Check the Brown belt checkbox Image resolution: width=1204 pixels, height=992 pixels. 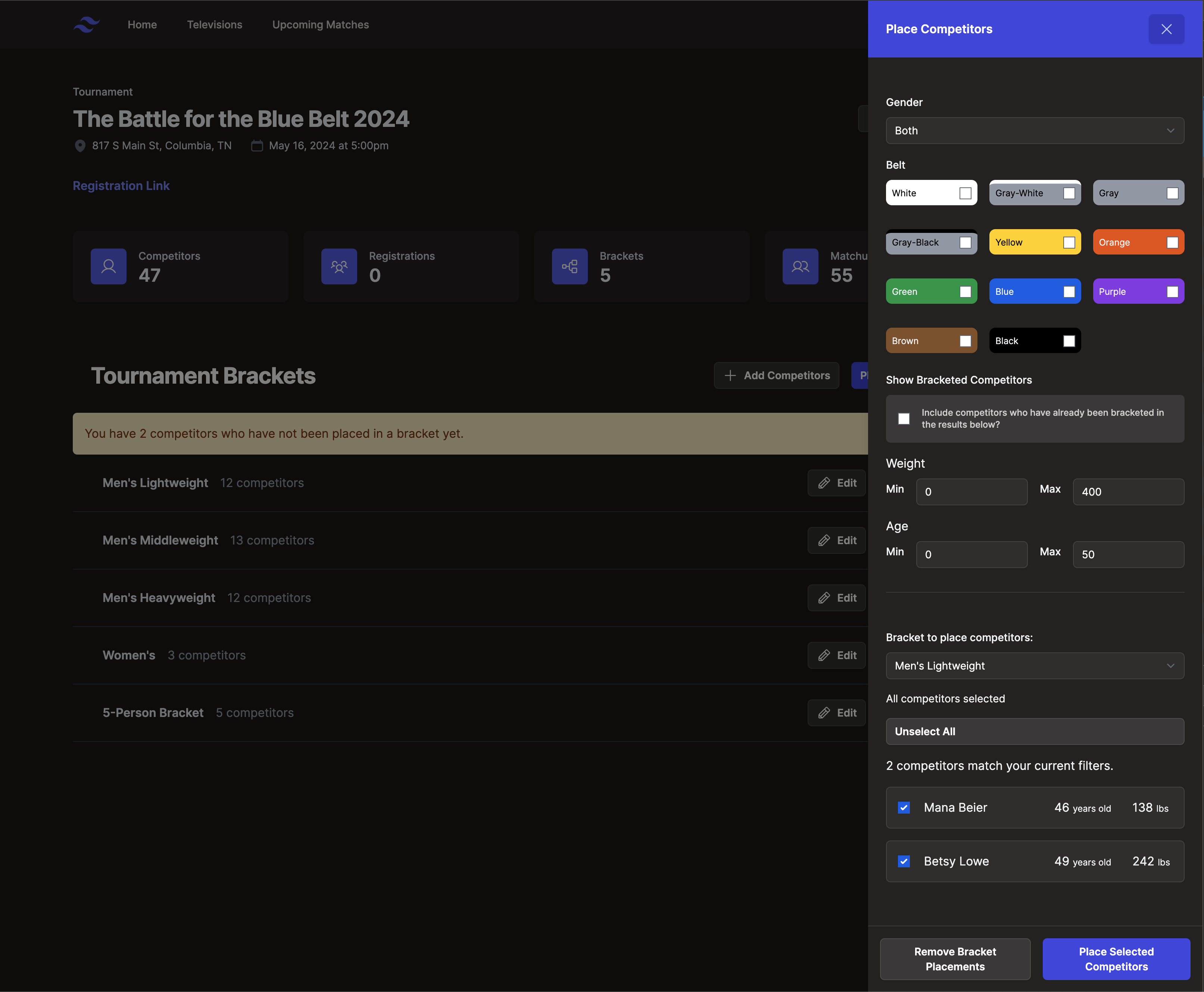(x=965, y=341)
